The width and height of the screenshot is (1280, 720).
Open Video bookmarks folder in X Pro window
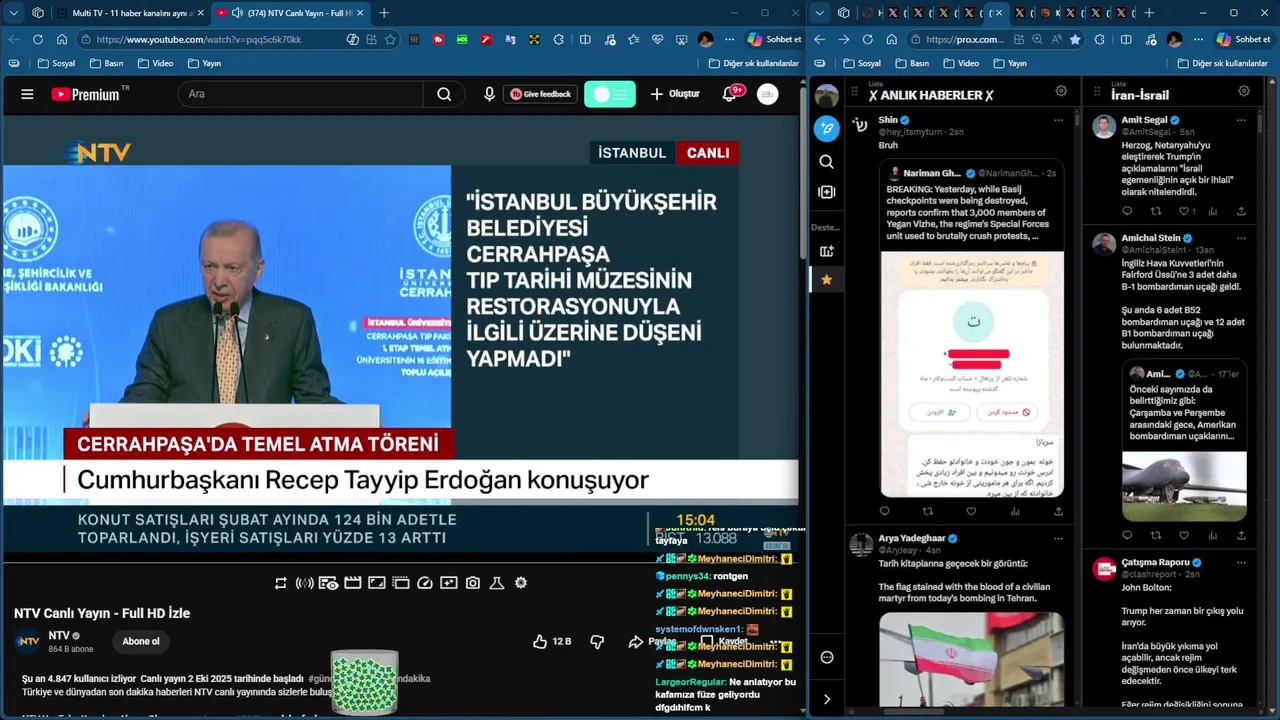click(x=960, y=63)
